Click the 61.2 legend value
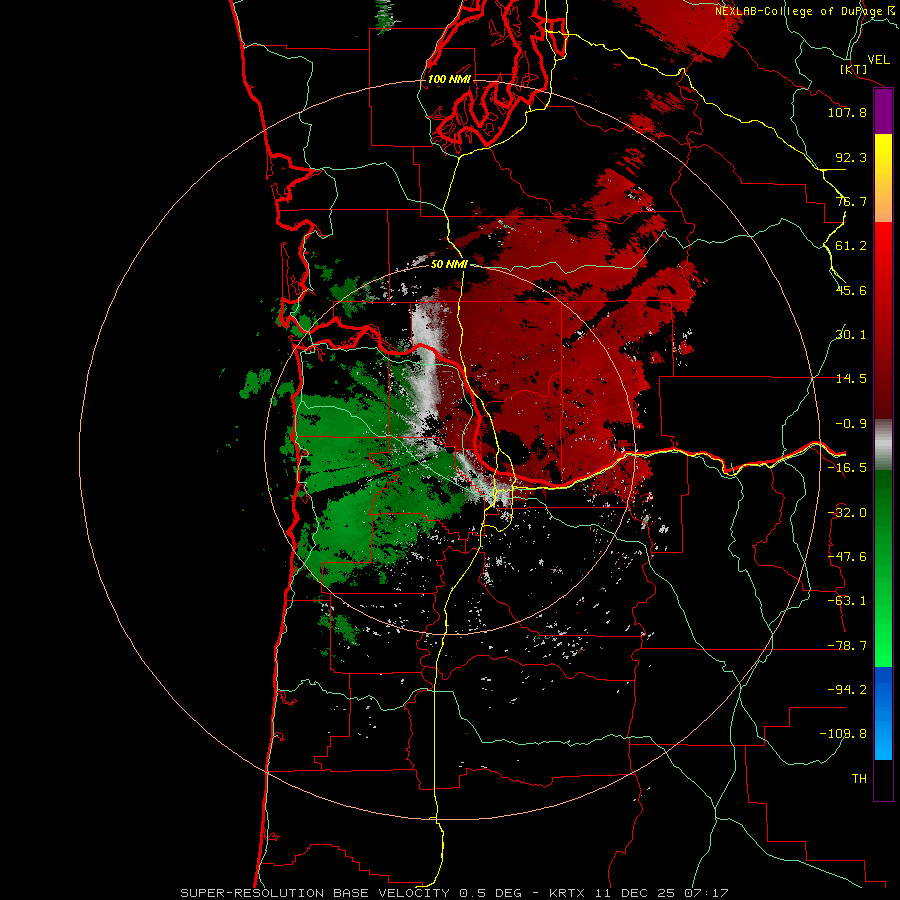The height and width of the screenshot is (900, 900). point(851,246)
